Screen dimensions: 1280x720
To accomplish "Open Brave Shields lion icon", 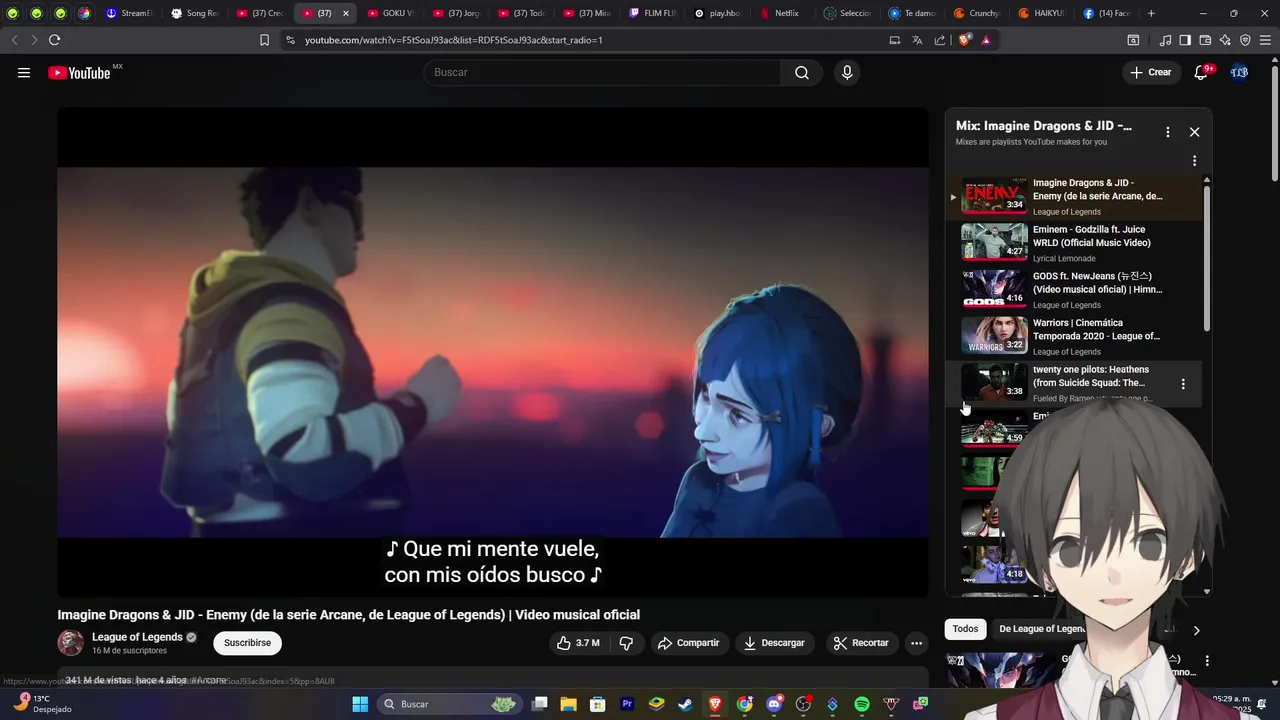I will point(964,40).
